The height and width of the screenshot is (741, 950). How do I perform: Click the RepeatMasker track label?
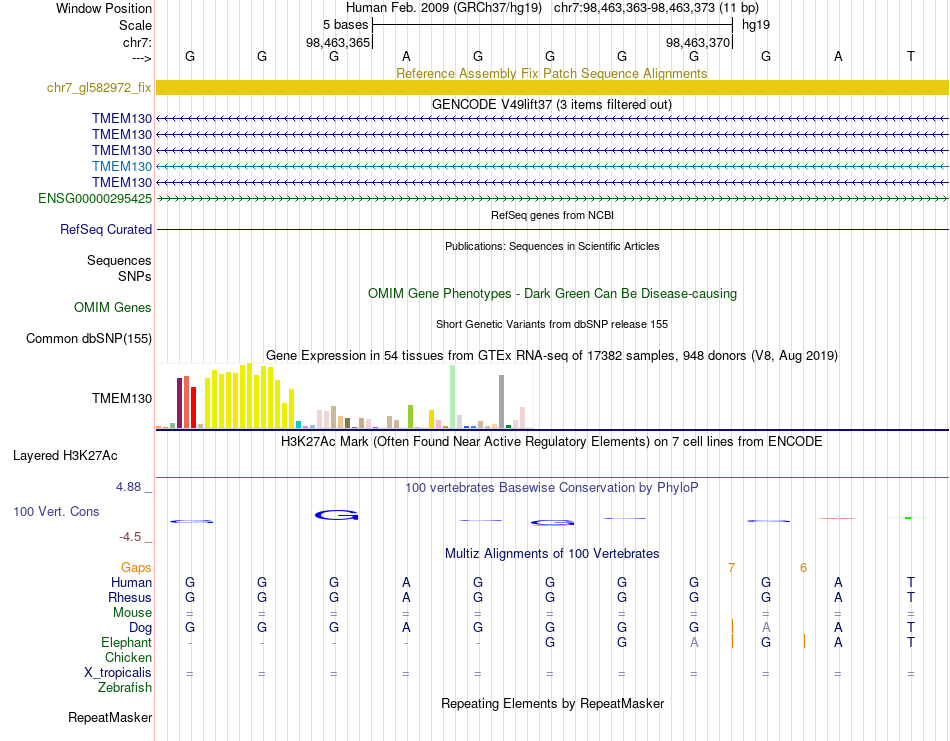point(110,717)
